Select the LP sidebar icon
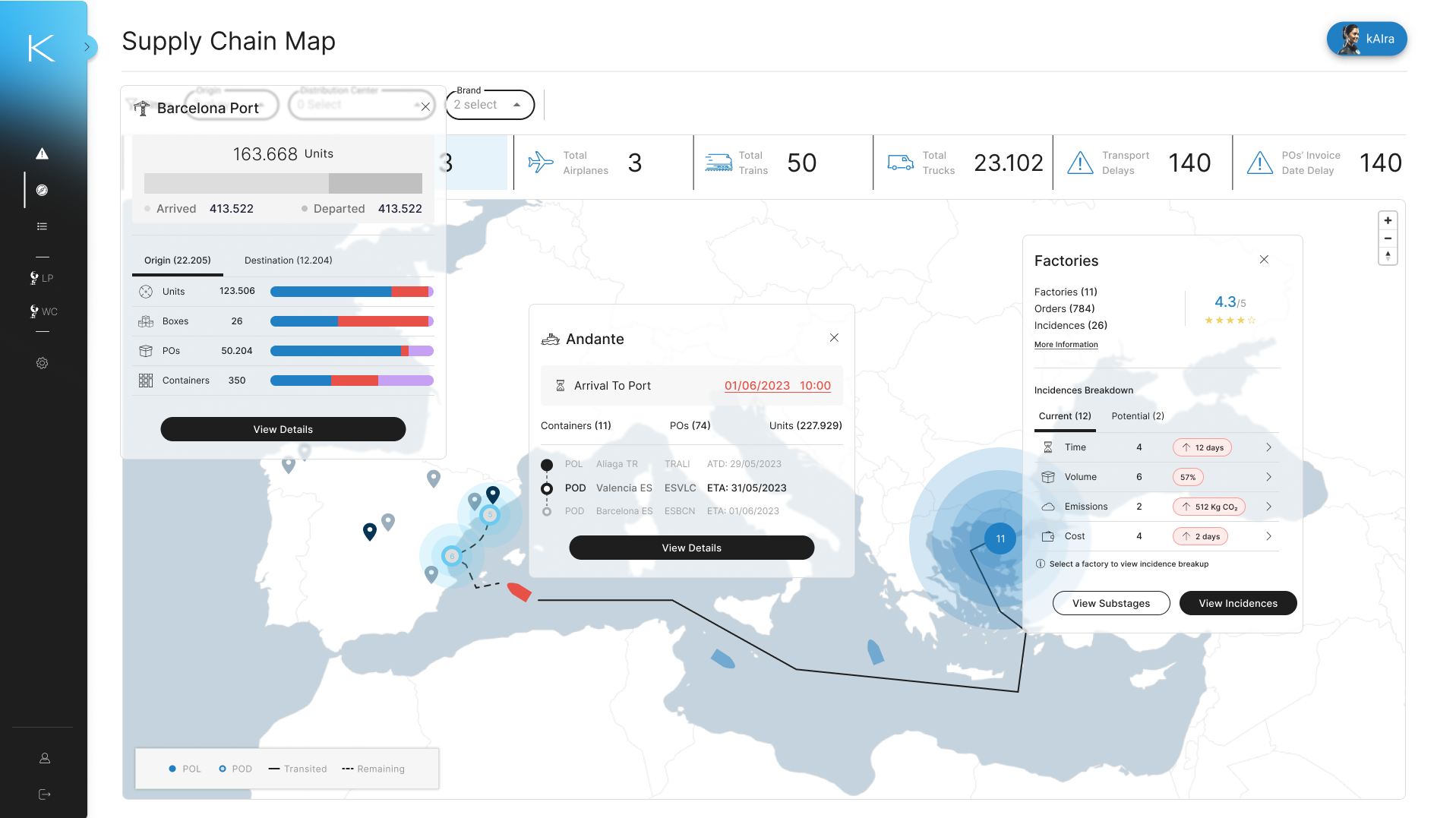The width and height of the screenshot is (1456, 818). 42,278
